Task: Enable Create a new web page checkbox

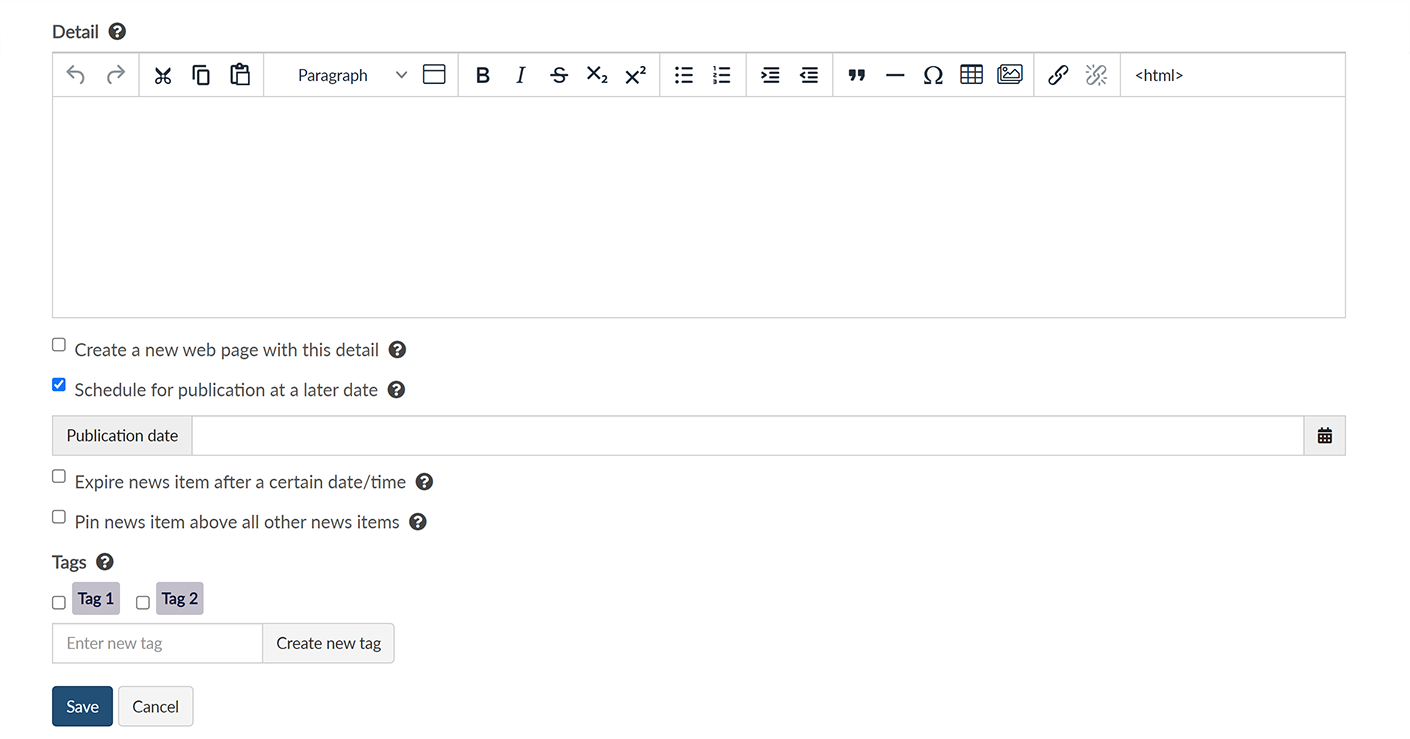Action: [x=59, y=345]
